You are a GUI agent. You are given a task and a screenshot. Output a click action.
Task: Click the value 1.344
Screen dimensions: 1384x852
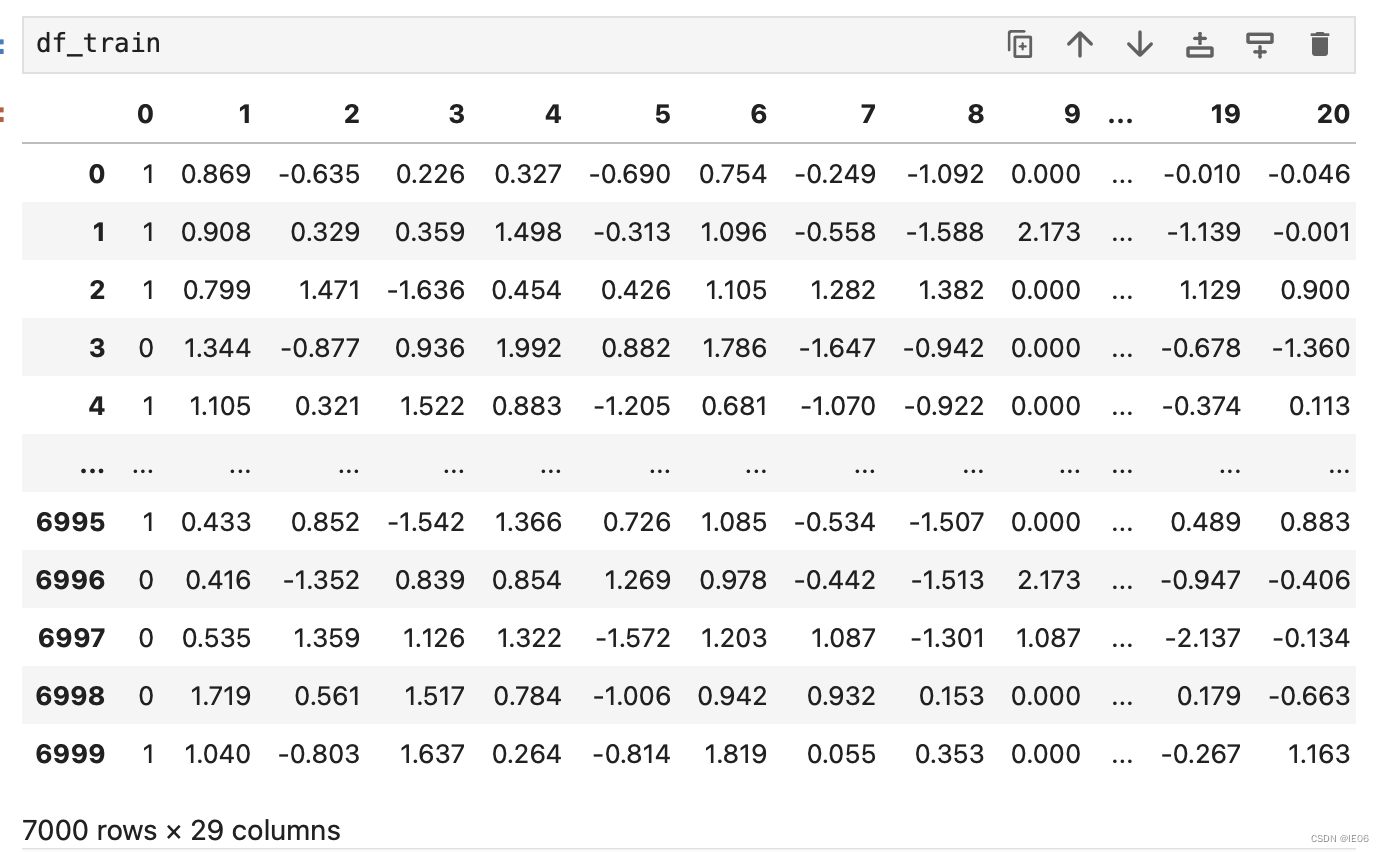216,348
